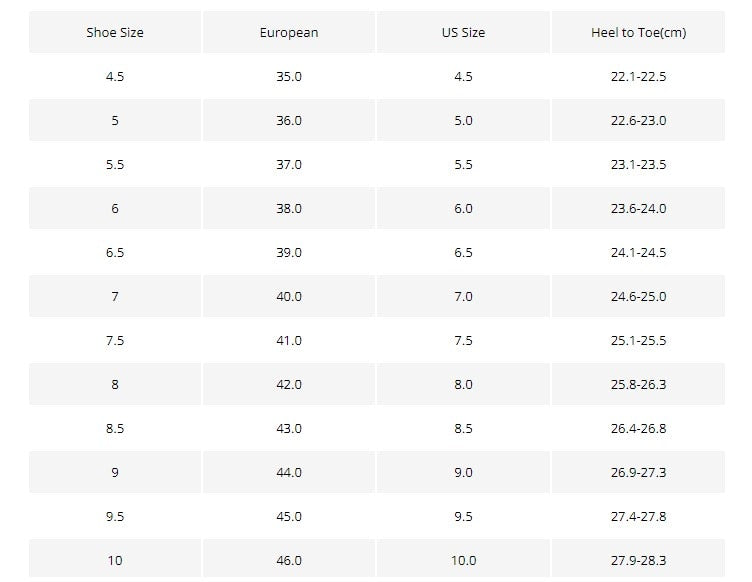Click the US Size column header
This screenshot has height=582, width=752.
463,33
